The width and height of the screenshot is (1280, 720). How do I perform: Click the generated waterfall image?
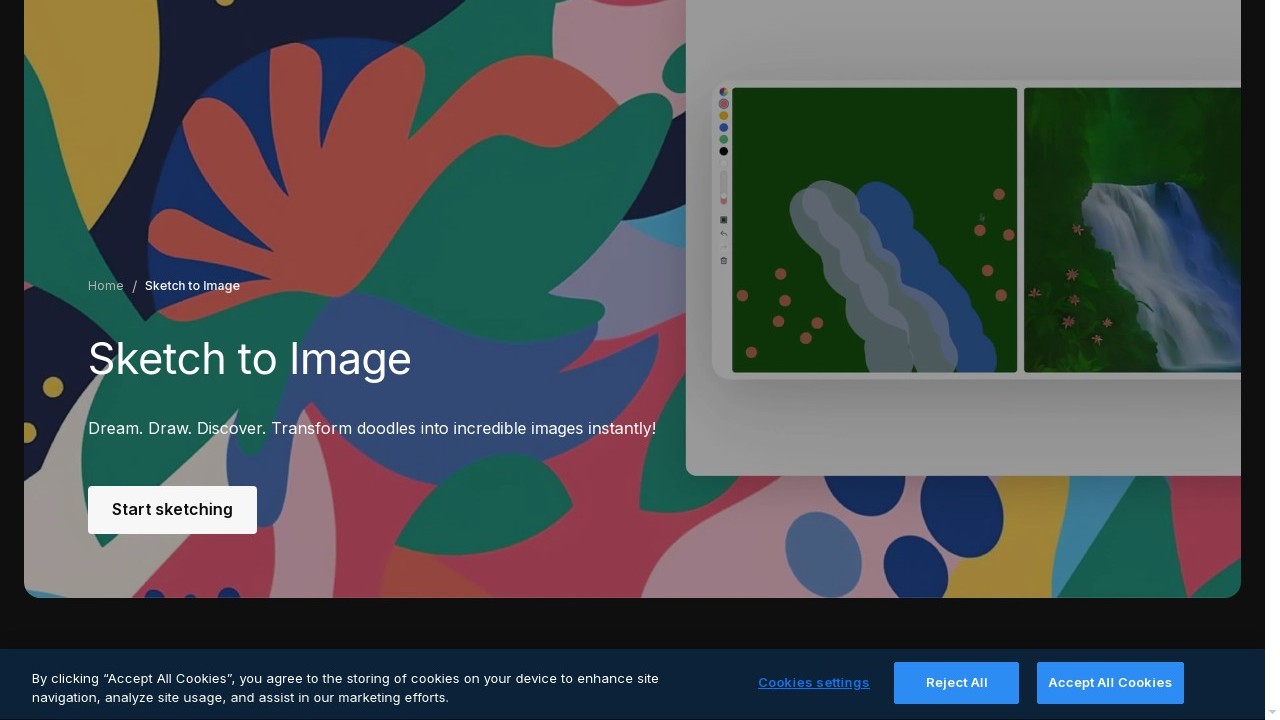[x=1132, y=230]
